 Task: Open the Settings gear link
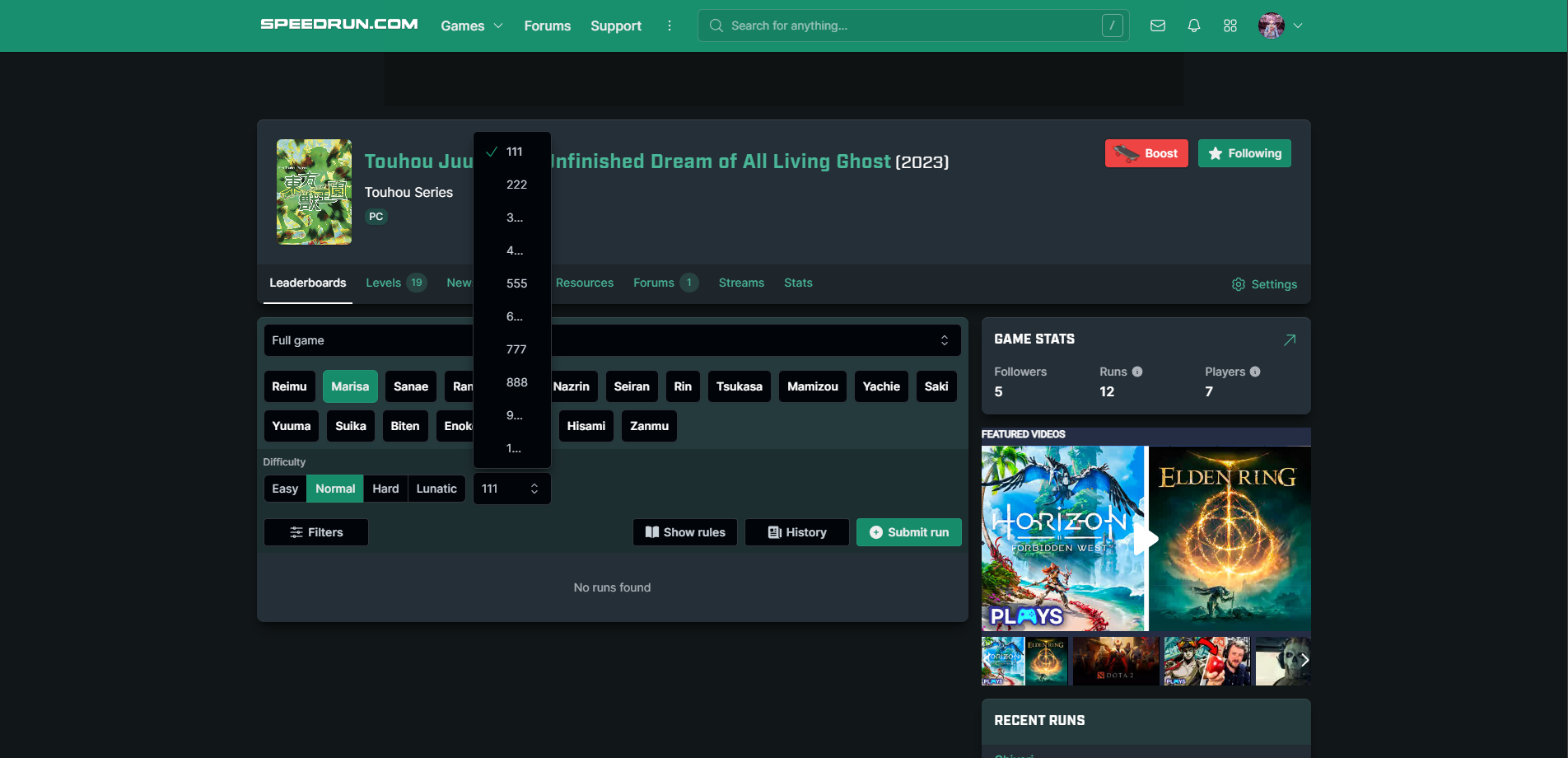[1264, 284]
